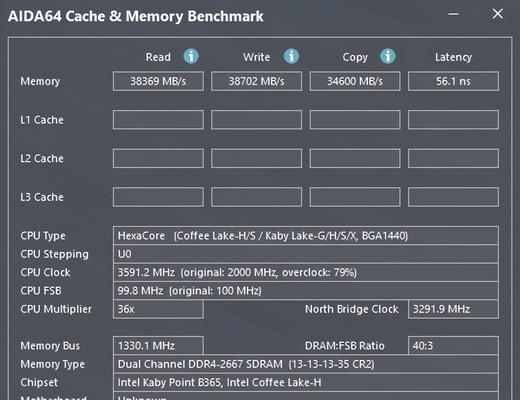Select the Memory write value 38702 MB/s
Viewport: 520px width, 400px height.
256,81
